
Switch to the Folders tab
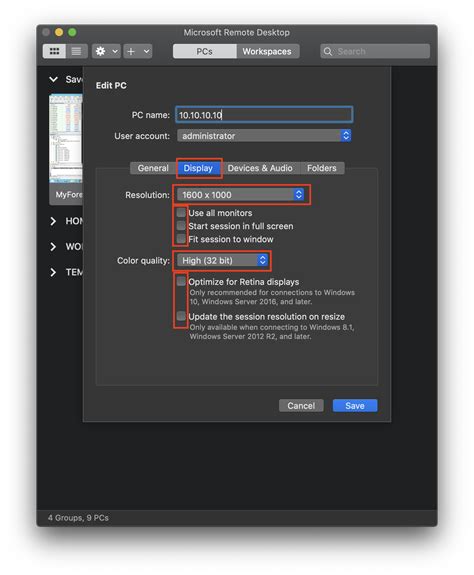coord(321,168)
